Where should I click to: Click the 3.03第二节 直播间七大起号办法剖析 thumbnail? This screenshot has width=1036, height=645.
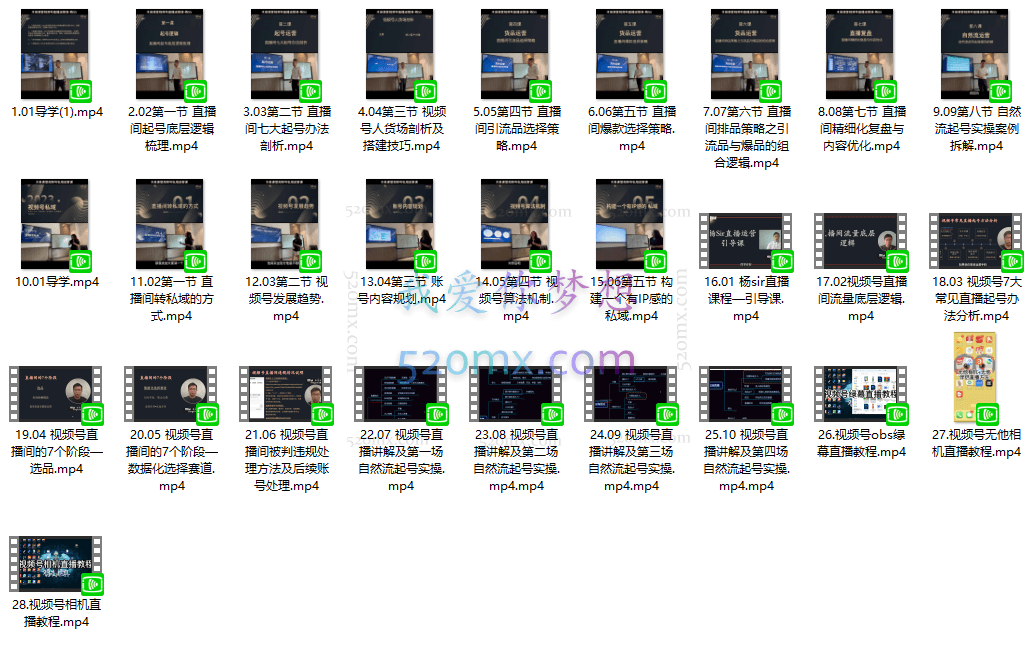pyautogui.click(x=286, y=55)
